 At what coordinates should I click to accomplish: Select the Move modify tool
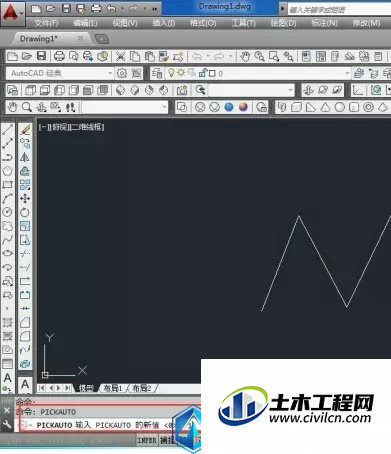[x=25, y=199]
